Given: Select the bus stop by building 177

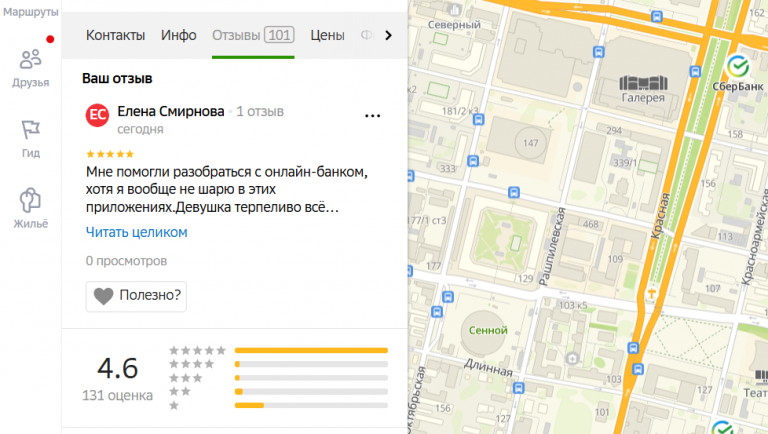Looking at the screenshot, I should [448, 297].
